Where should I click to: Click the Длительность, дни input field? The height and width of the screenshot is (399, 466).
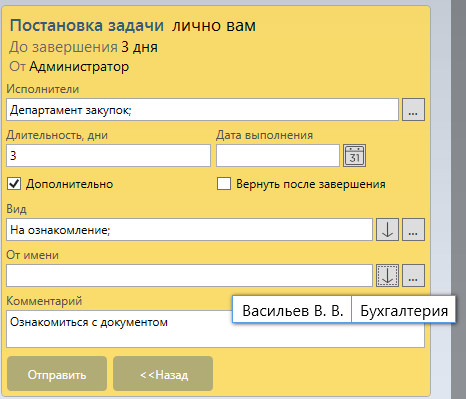[x=108, y=155]
